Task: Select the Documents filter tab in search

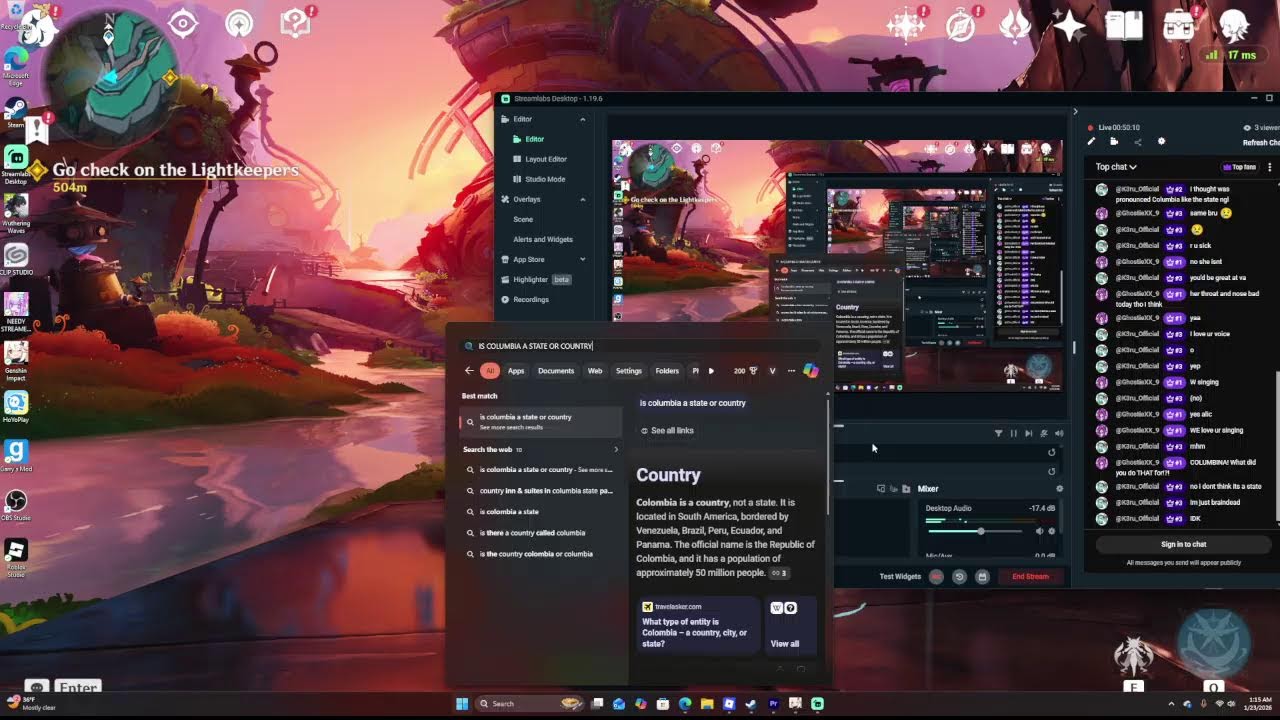Action: click(556, 371)
